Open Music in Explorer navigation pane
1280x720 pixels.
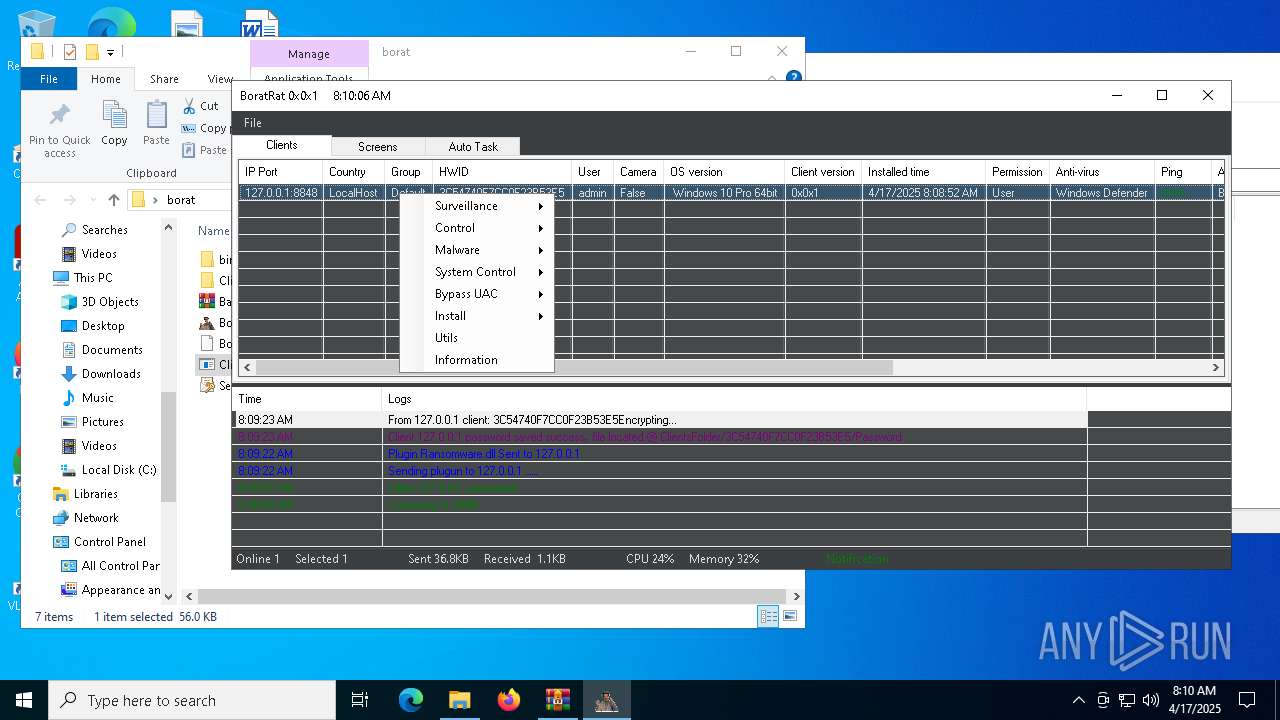98,398
